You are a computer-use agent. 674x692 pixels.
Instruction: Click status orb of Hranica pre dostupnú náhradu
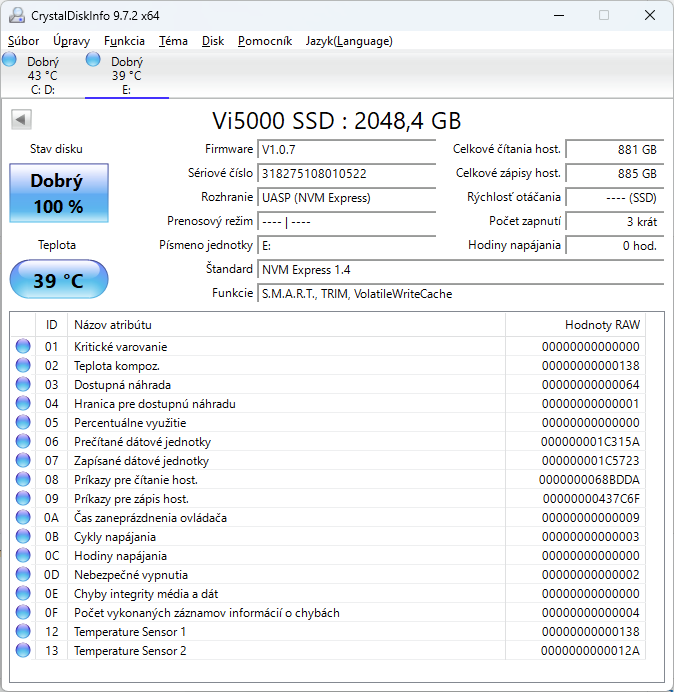pos(23,403)
